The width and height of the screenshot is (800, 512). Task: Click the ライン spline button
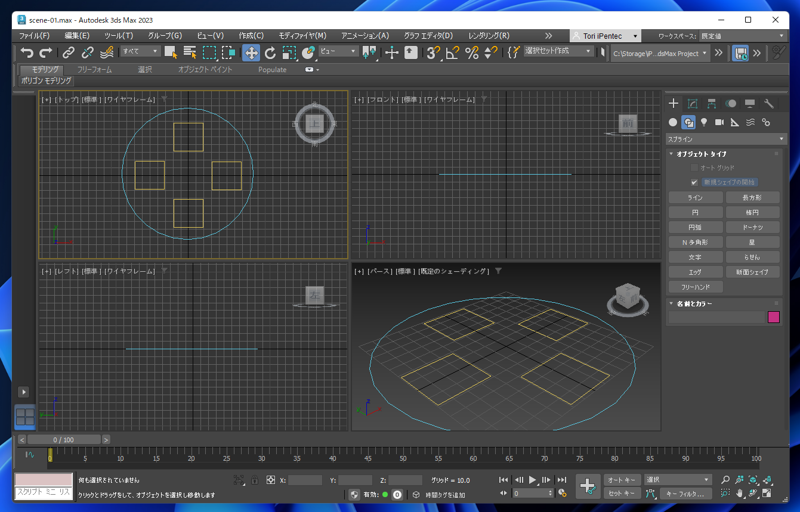[x=695, y=198]
